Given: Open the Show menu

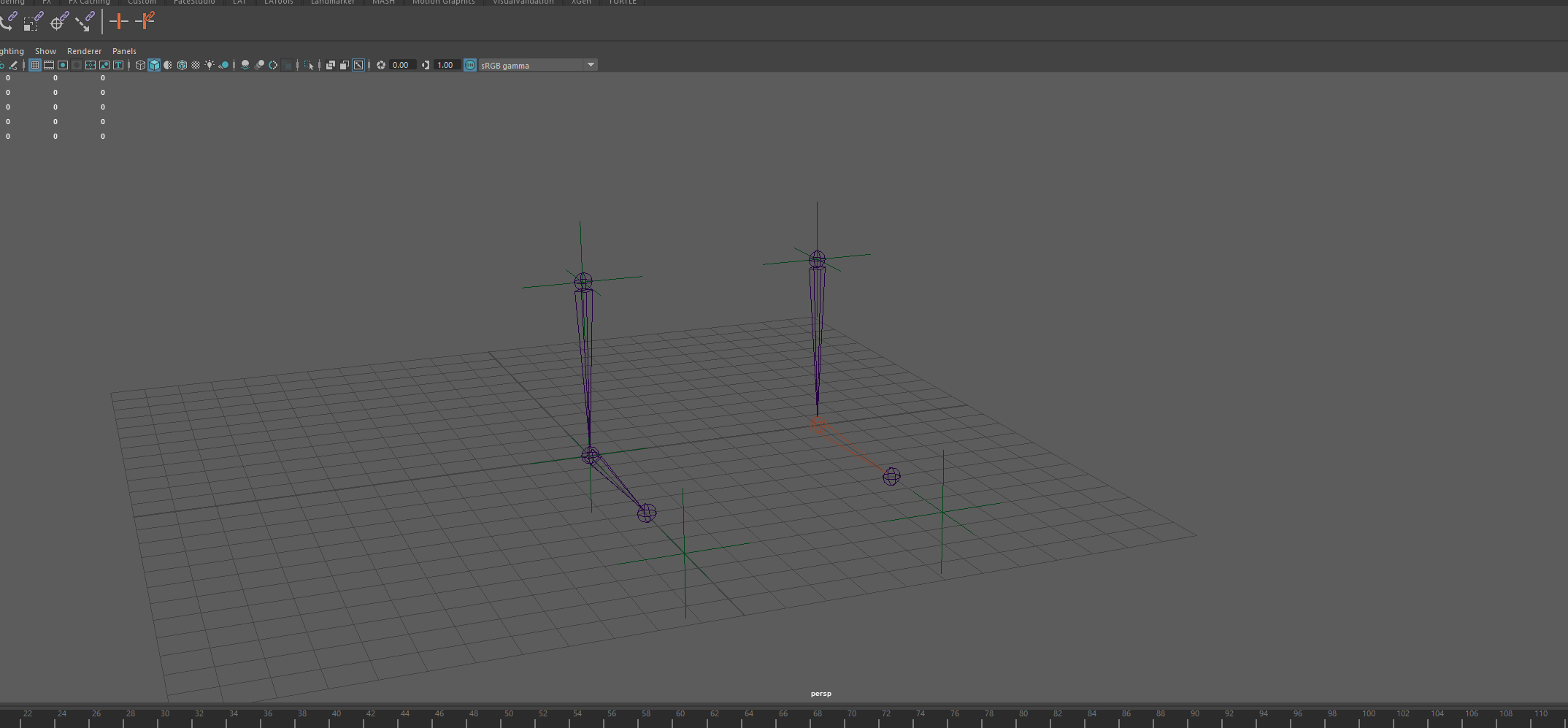Looking at the screenshot, I should tap(45, 51).
